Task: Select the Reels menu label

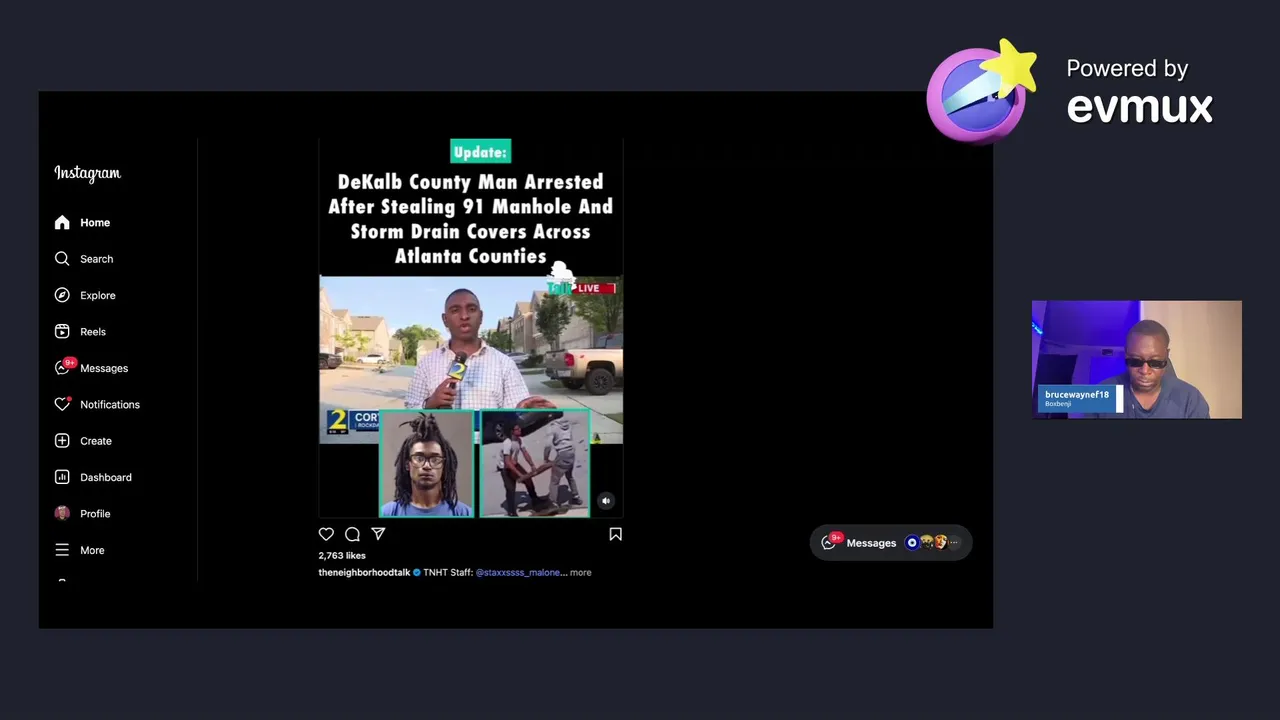Action: point(92,332)
